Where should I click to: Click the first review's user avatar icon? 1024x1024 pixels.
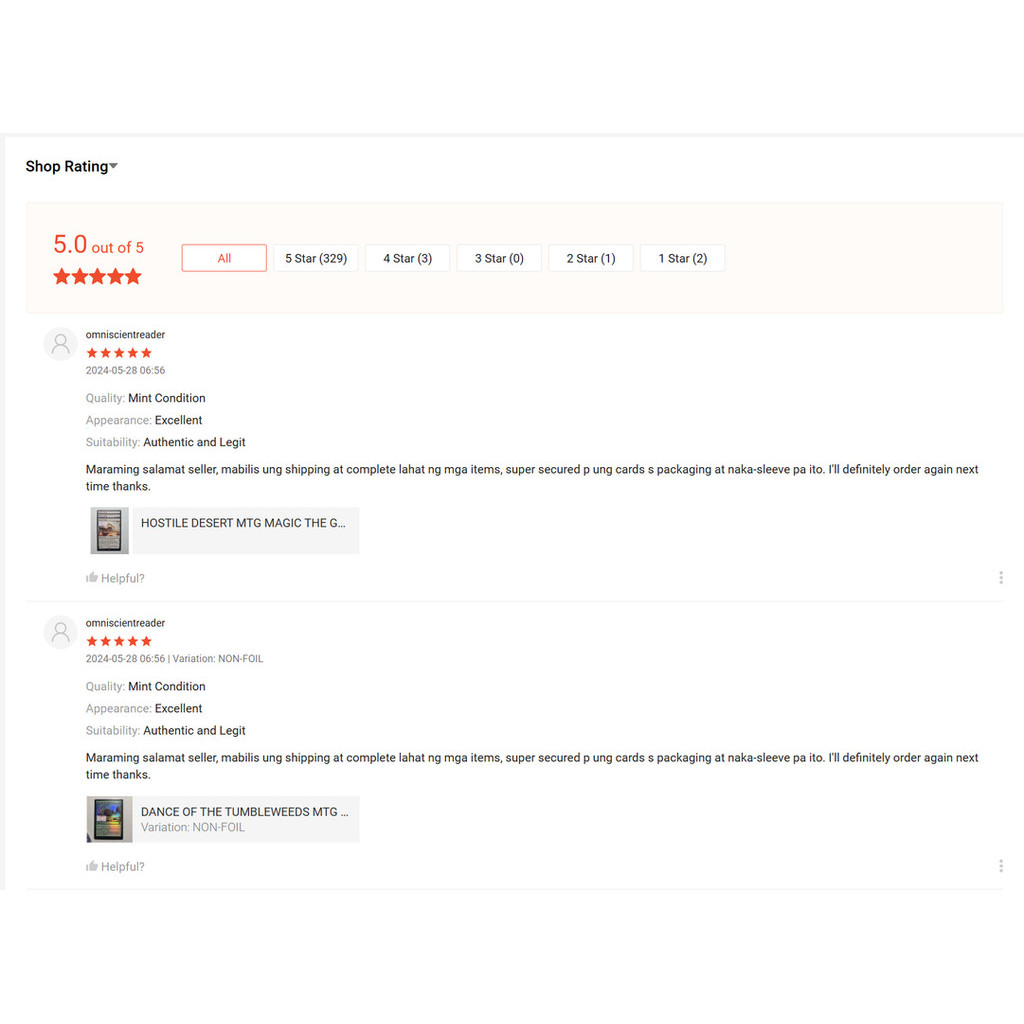(61, 344)
